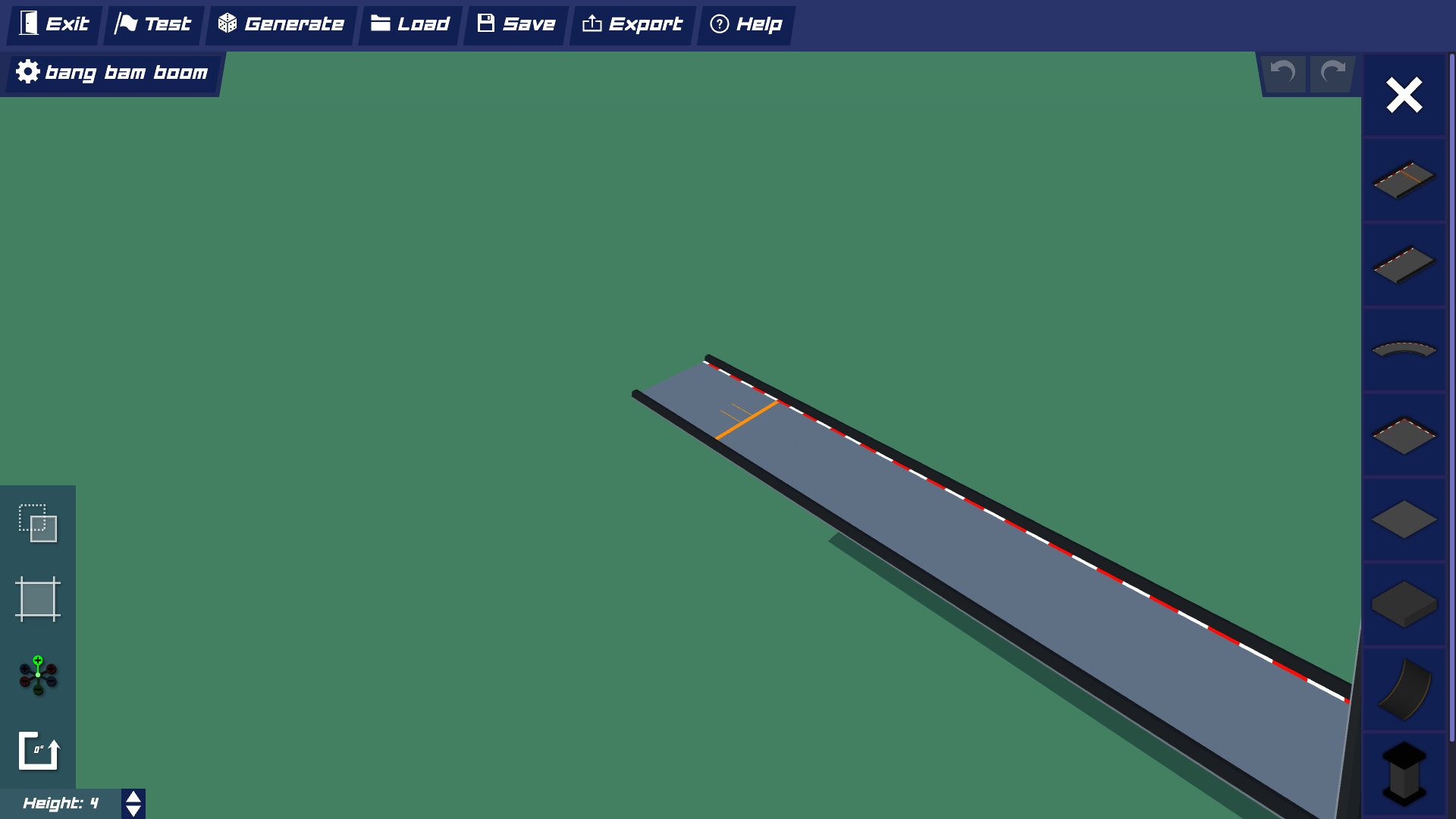Open track settings for bang bam boom
The height and width of the screenshot is (819, 1456).
click(x=112, y=73)
